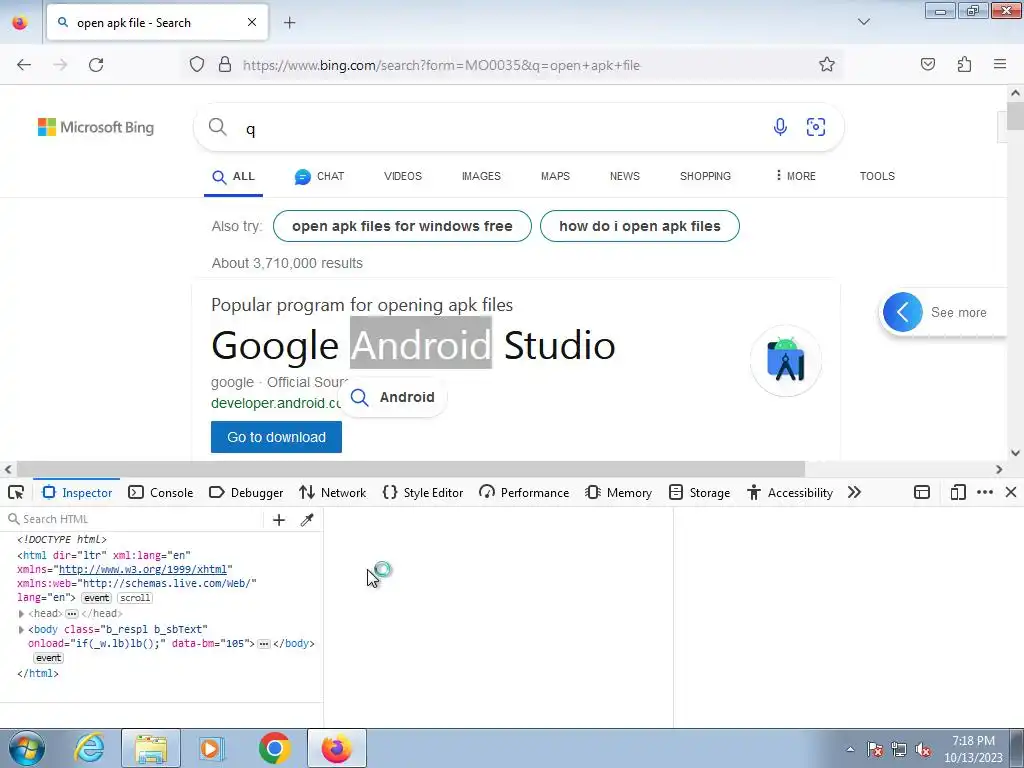This screenshot has width=1024, height=768.
Task: Click 'open apk files for windows free' suggestion
Action: tap(402, 226)
